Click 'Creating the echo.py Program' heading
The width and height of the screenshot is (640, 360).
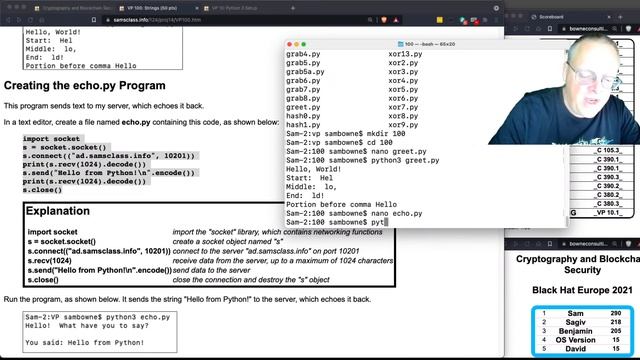[x=84, y=86]
